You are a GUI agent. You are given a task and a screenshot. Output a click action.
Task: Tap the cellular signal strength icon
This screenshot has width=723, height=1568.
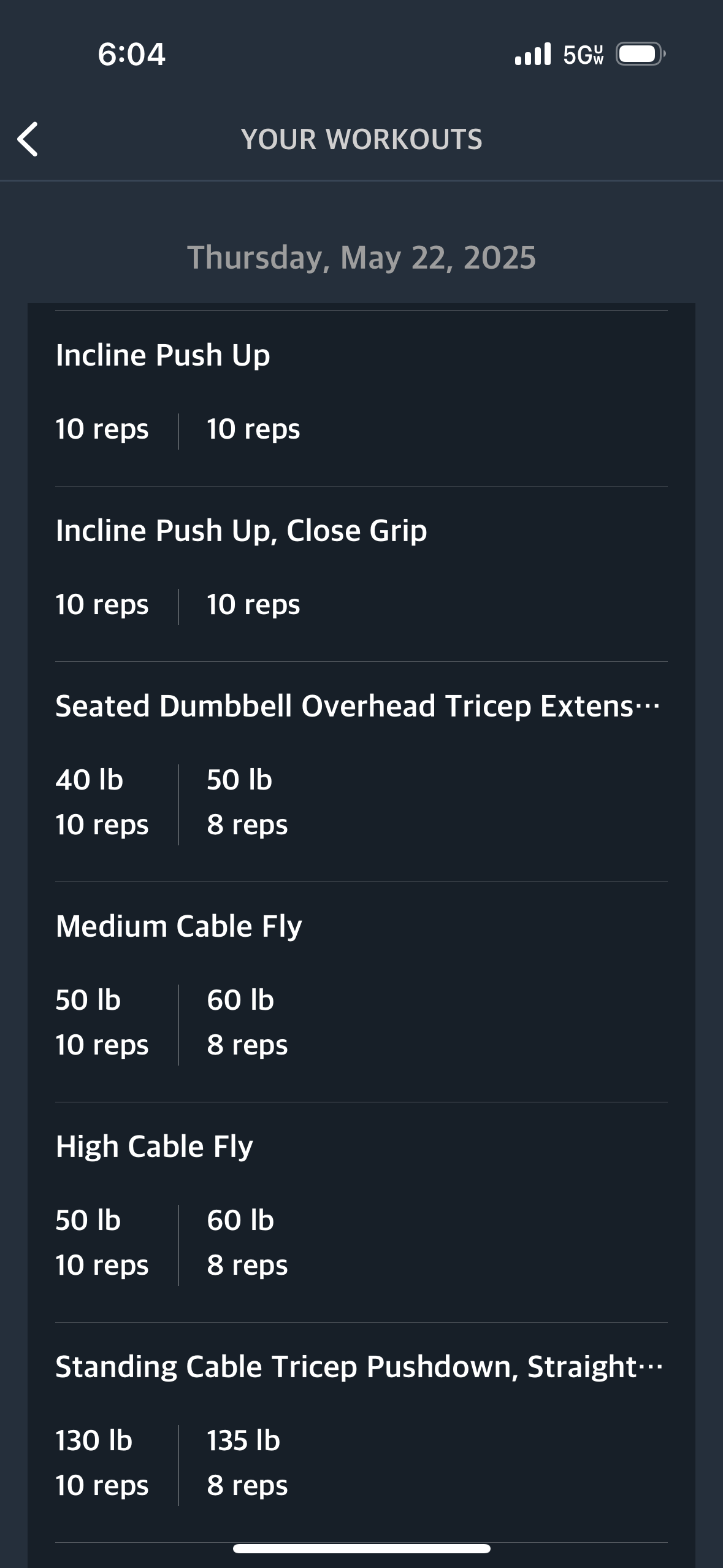click(533, 54)
